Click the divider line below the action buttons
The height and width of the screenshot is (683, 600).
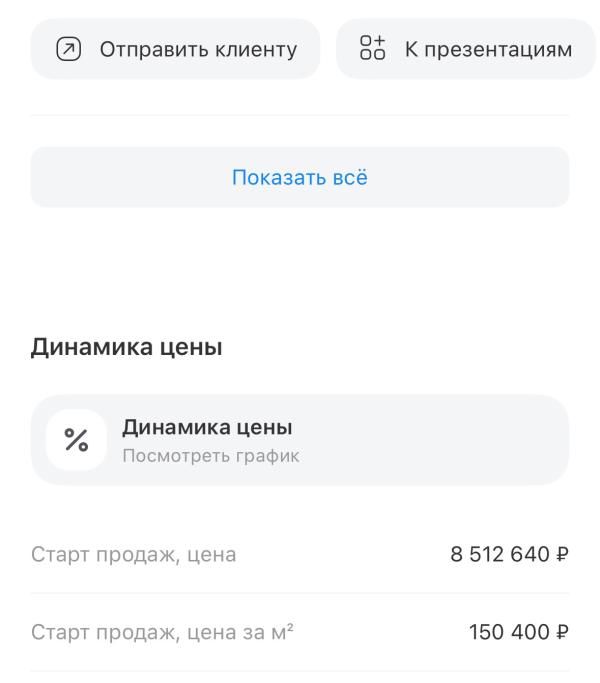click(x=300, y=115)
